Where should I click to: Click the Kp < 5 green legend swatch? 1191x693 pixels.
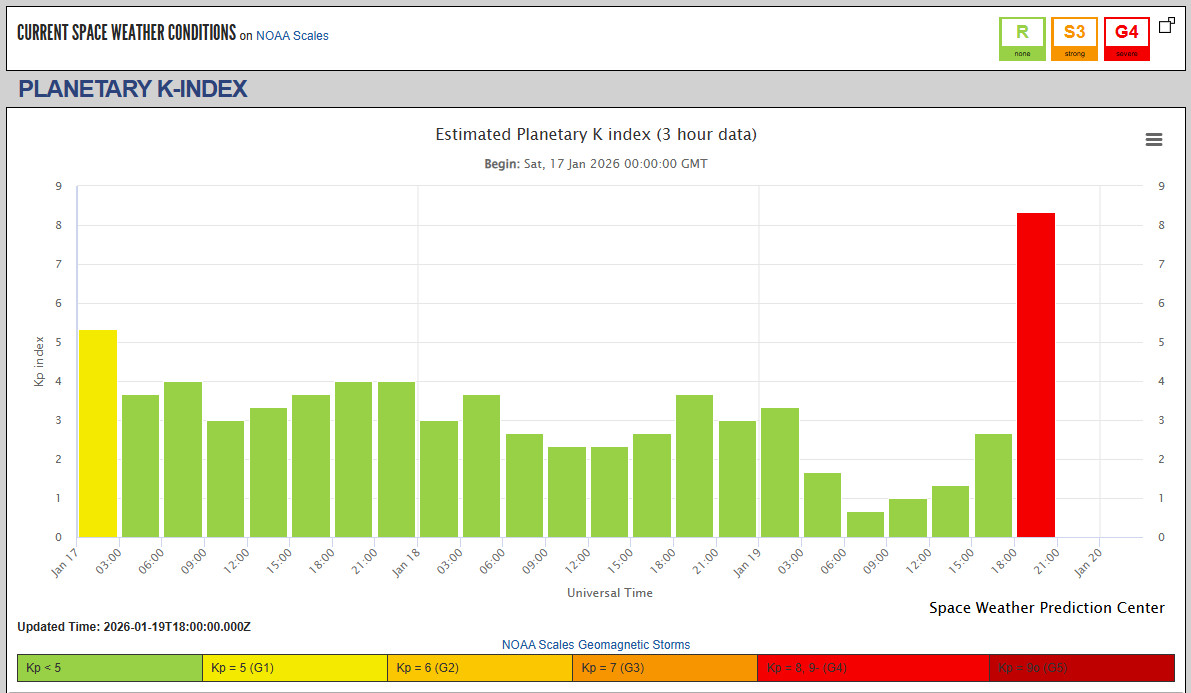tap(110, 667)
